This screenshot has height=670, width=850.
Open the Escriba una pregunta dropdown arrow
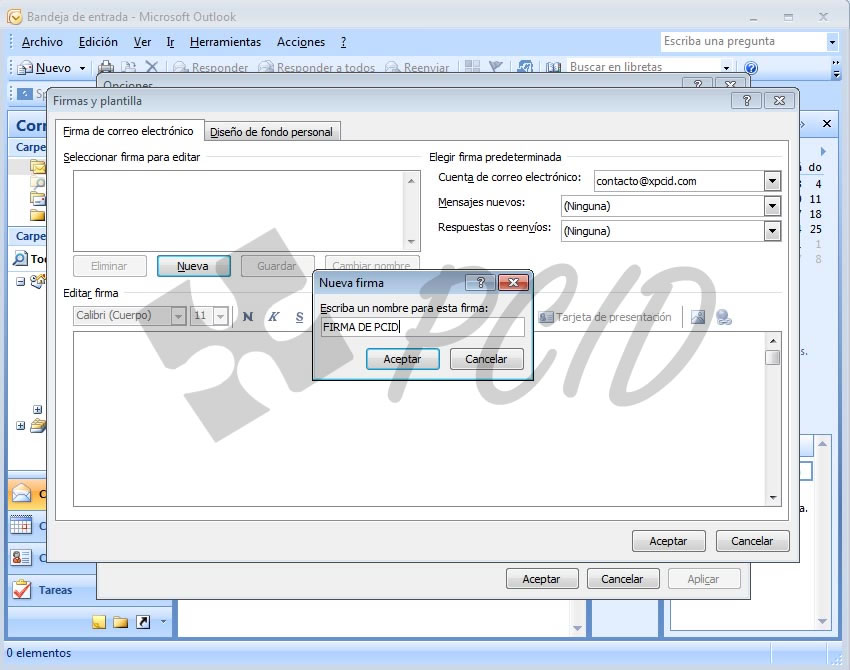point(832,42)
